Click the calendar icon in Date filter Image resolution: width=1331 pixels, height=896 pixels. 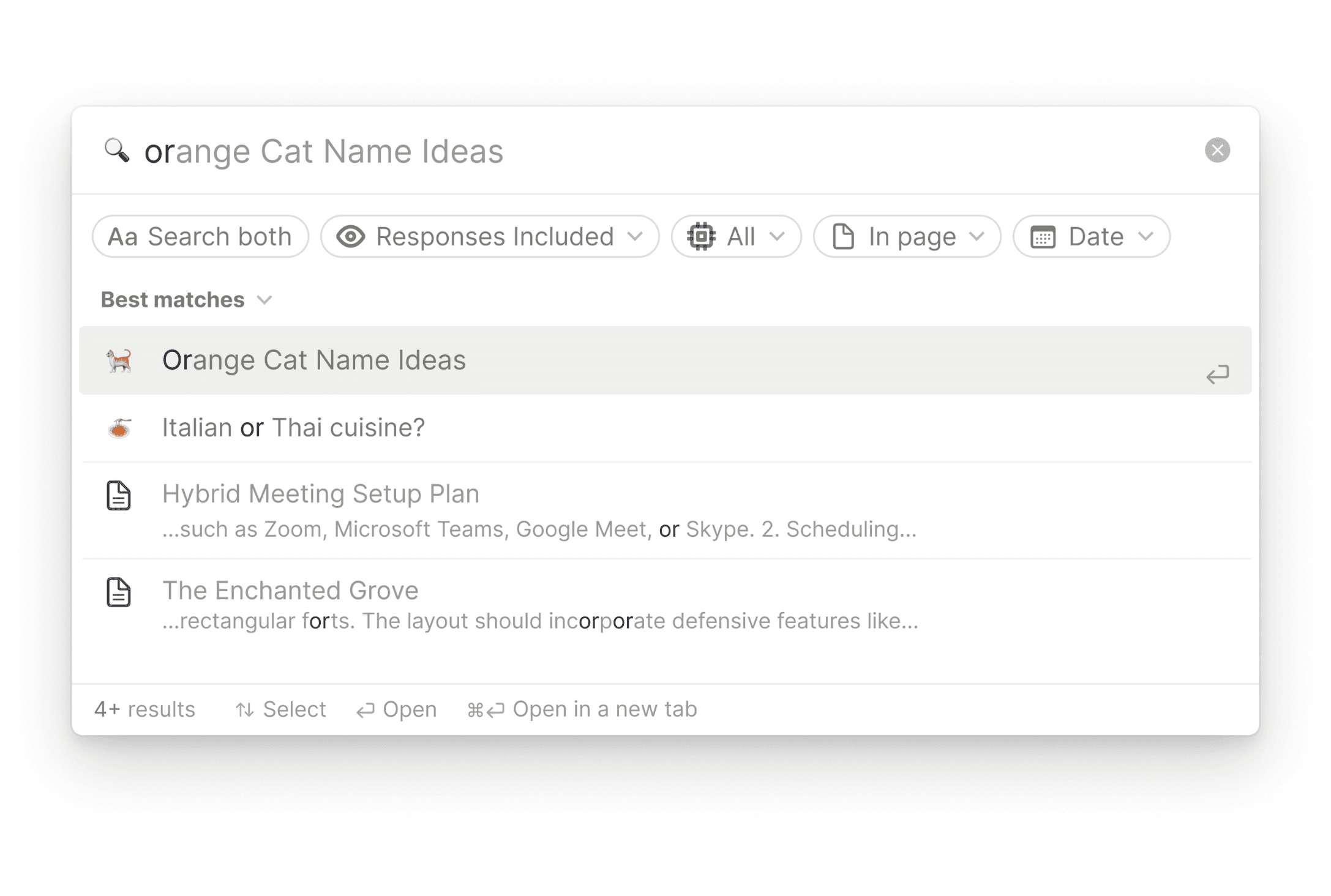[1043, 237]
